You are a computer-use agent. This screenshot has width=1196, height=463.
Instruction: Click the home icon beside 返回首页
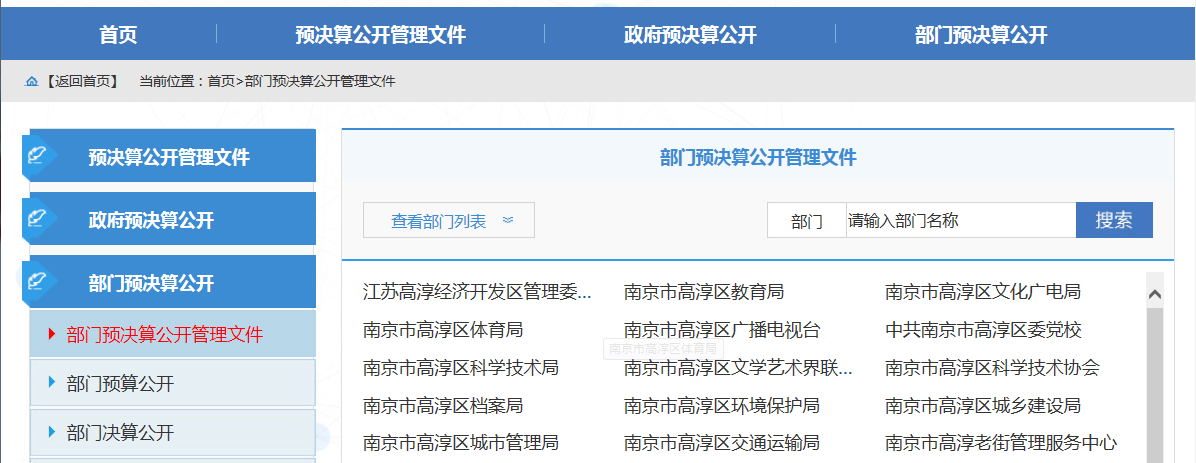(31, 82)
